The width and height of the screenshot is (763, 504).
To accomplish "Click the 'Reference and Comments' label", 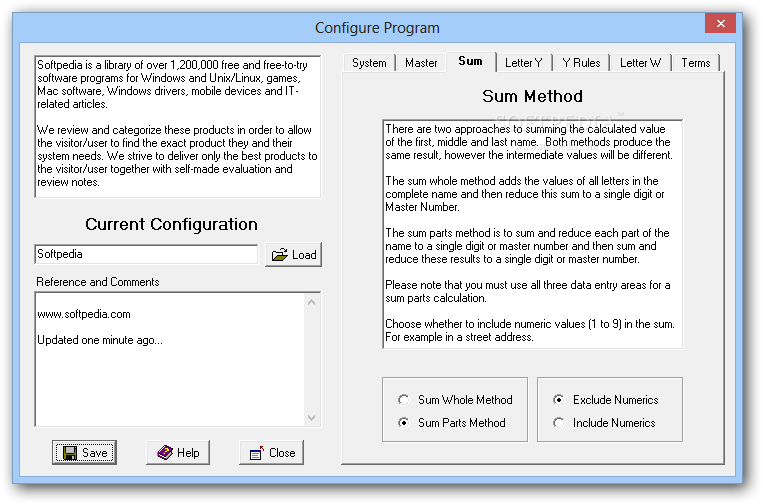I will click(98, 282).
